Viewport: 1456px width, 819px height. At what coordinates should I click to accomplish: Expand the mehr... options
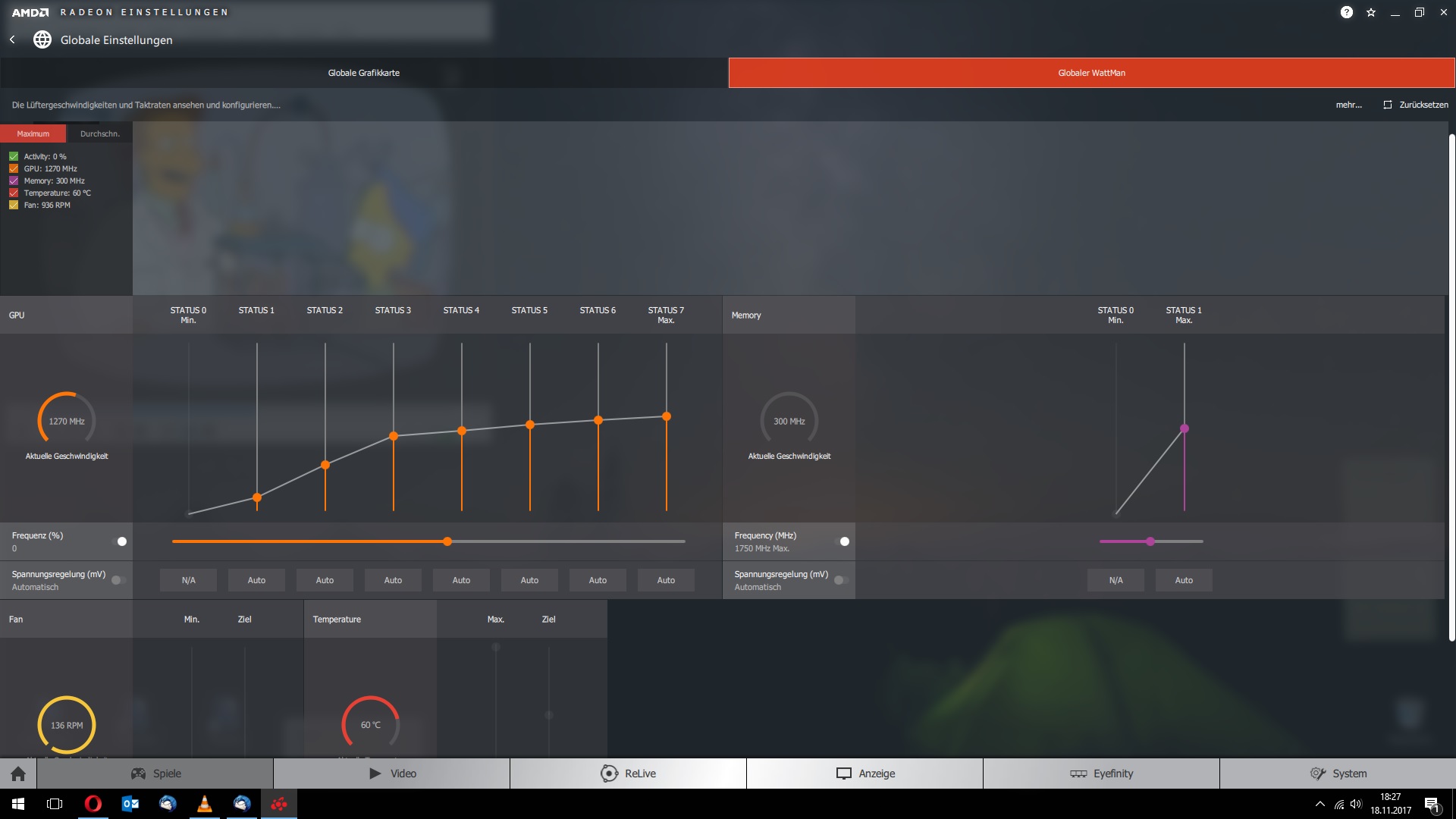[x=1348, y=105]
